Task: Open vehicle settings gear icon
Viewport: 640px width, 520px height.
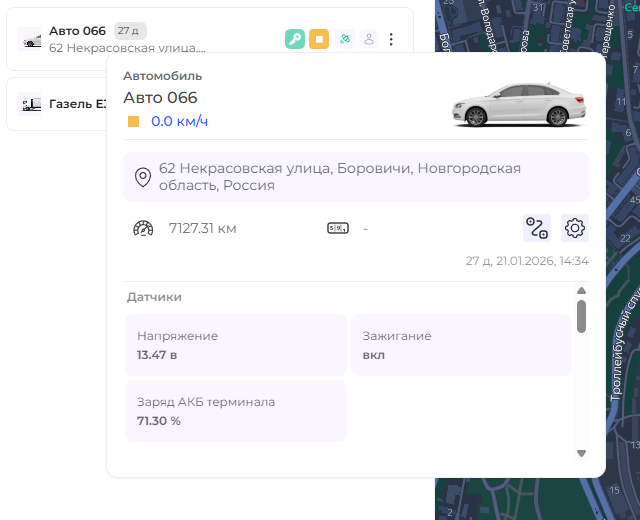Action: tap(575, 228)
